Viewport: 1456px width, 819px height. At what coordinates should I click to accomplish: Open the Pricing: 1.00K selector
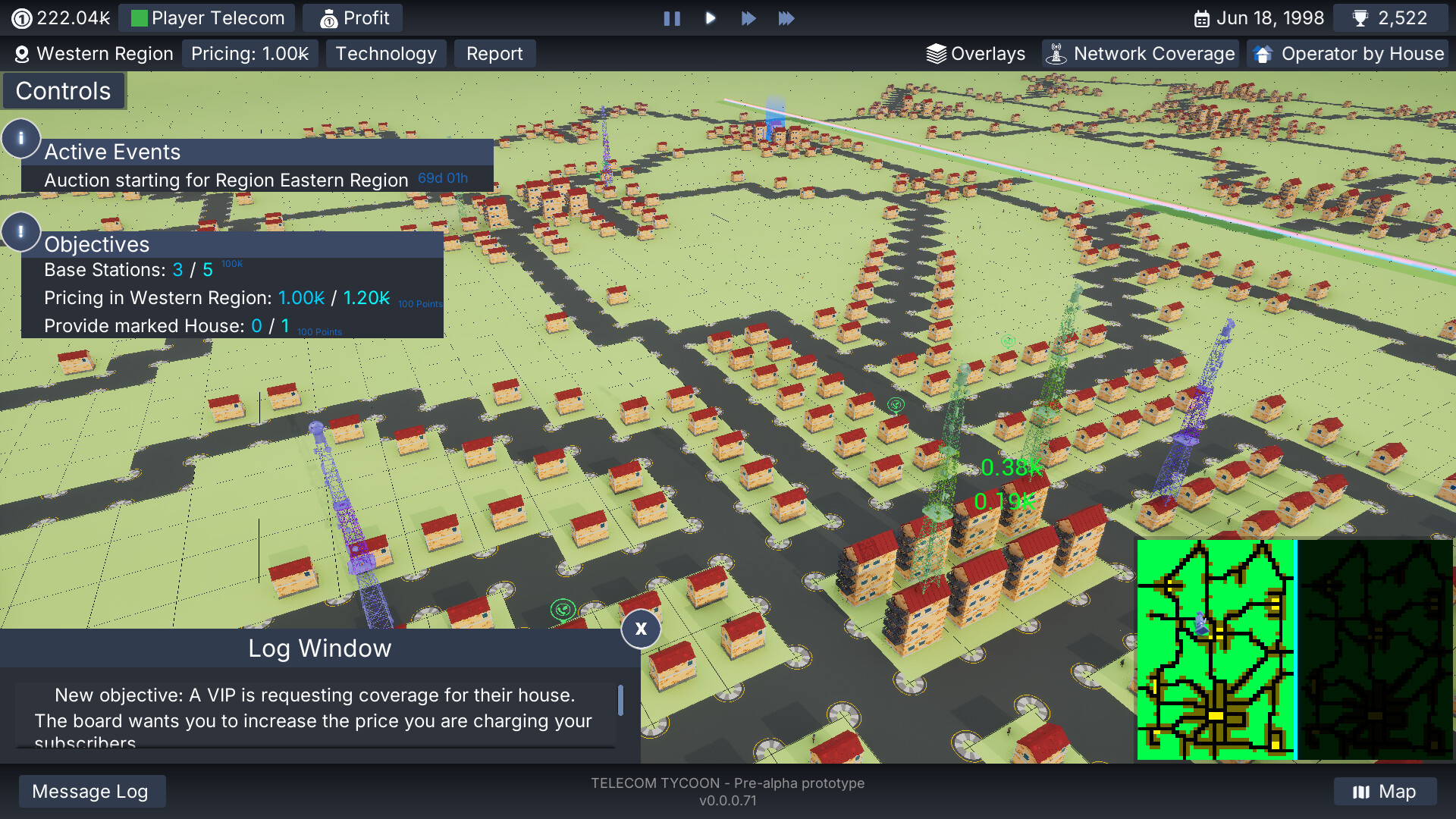249,53
